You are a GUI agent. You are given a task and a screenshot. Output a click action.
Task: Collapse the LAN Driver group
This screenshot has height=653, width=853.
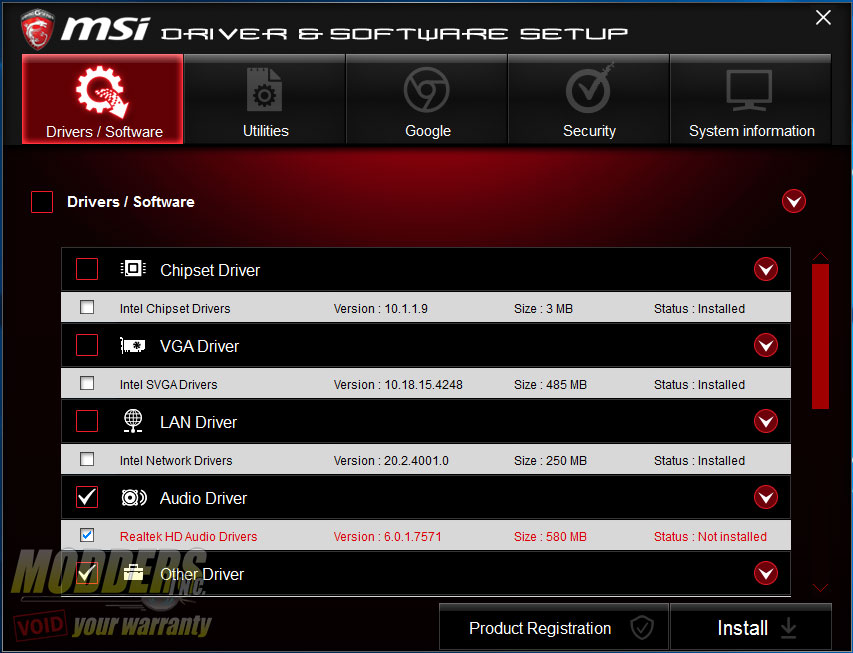pos(766,421)
